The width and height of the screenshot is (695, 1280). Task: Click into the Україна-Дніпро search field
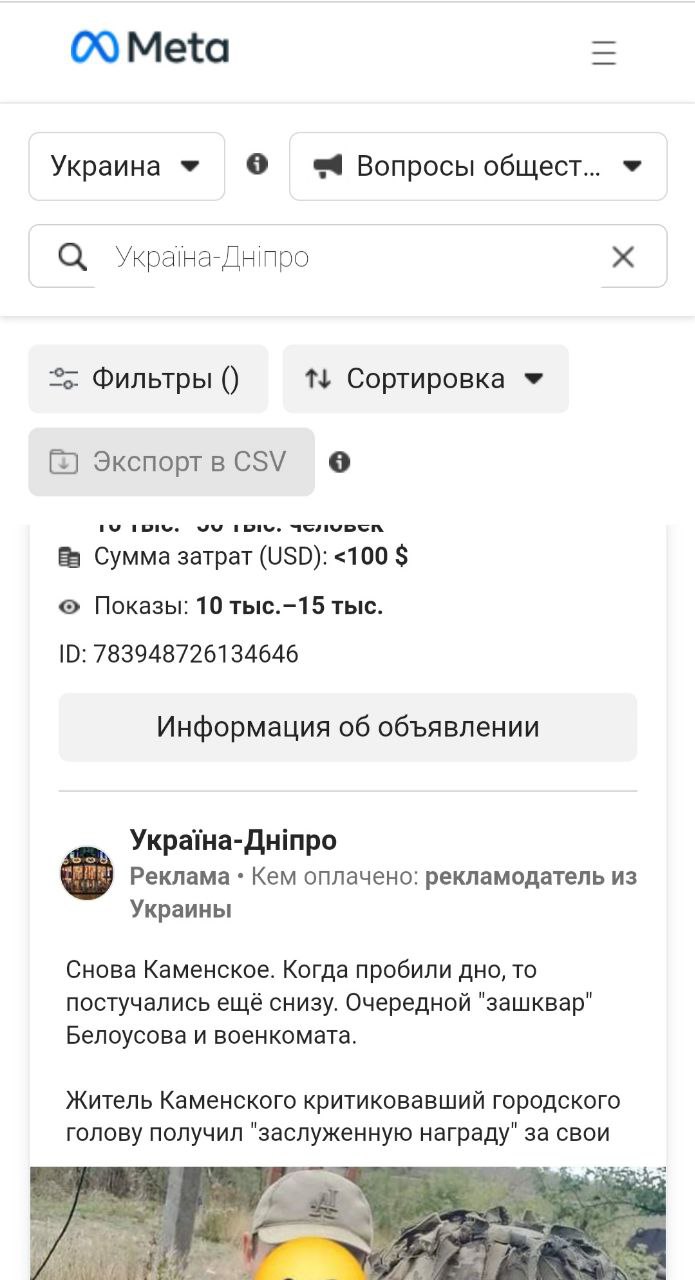pos(348,257)
